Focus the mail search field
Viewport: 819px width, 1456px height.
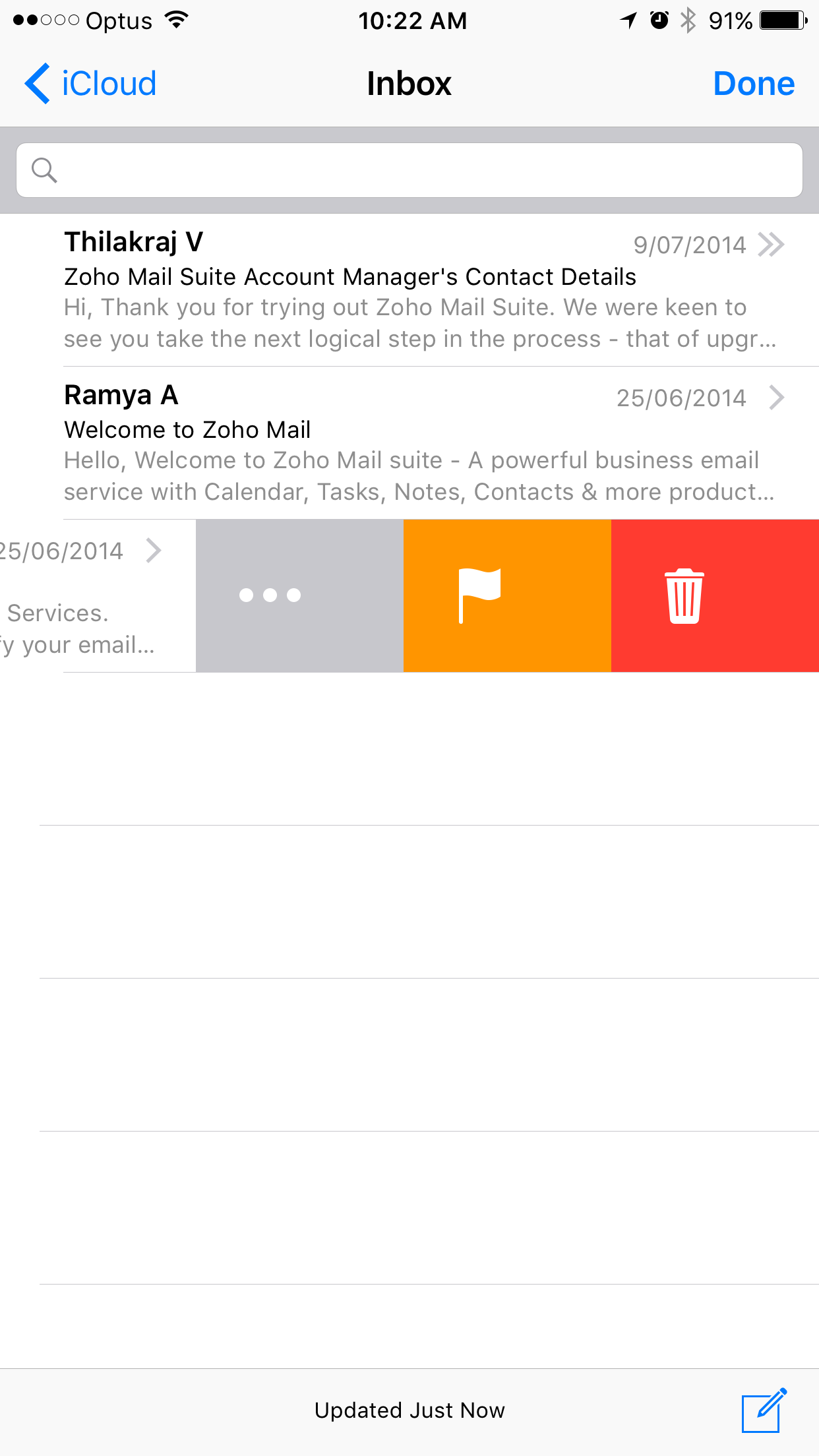tap(409, 170)
